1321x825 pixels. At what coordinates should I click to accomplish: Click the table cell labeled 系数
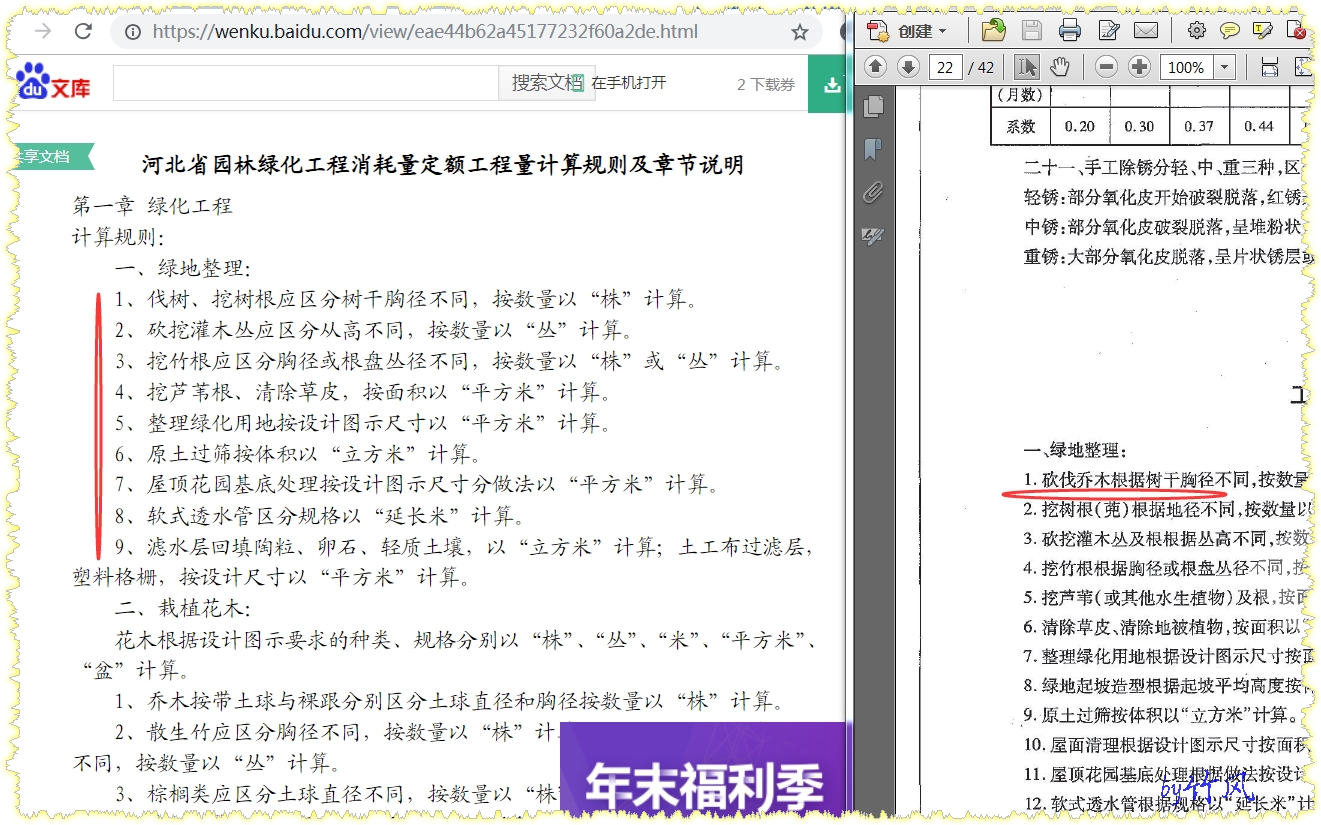(1021, 127)
